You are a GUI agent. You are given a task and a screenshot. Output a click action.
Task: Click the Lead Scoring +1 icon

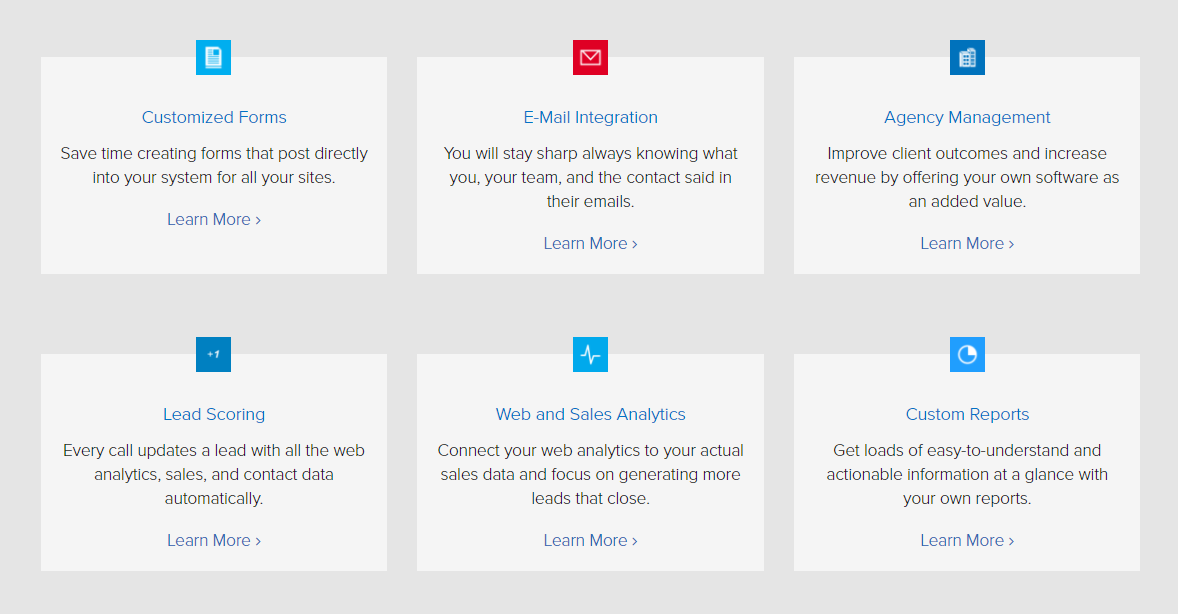point(213,354)
